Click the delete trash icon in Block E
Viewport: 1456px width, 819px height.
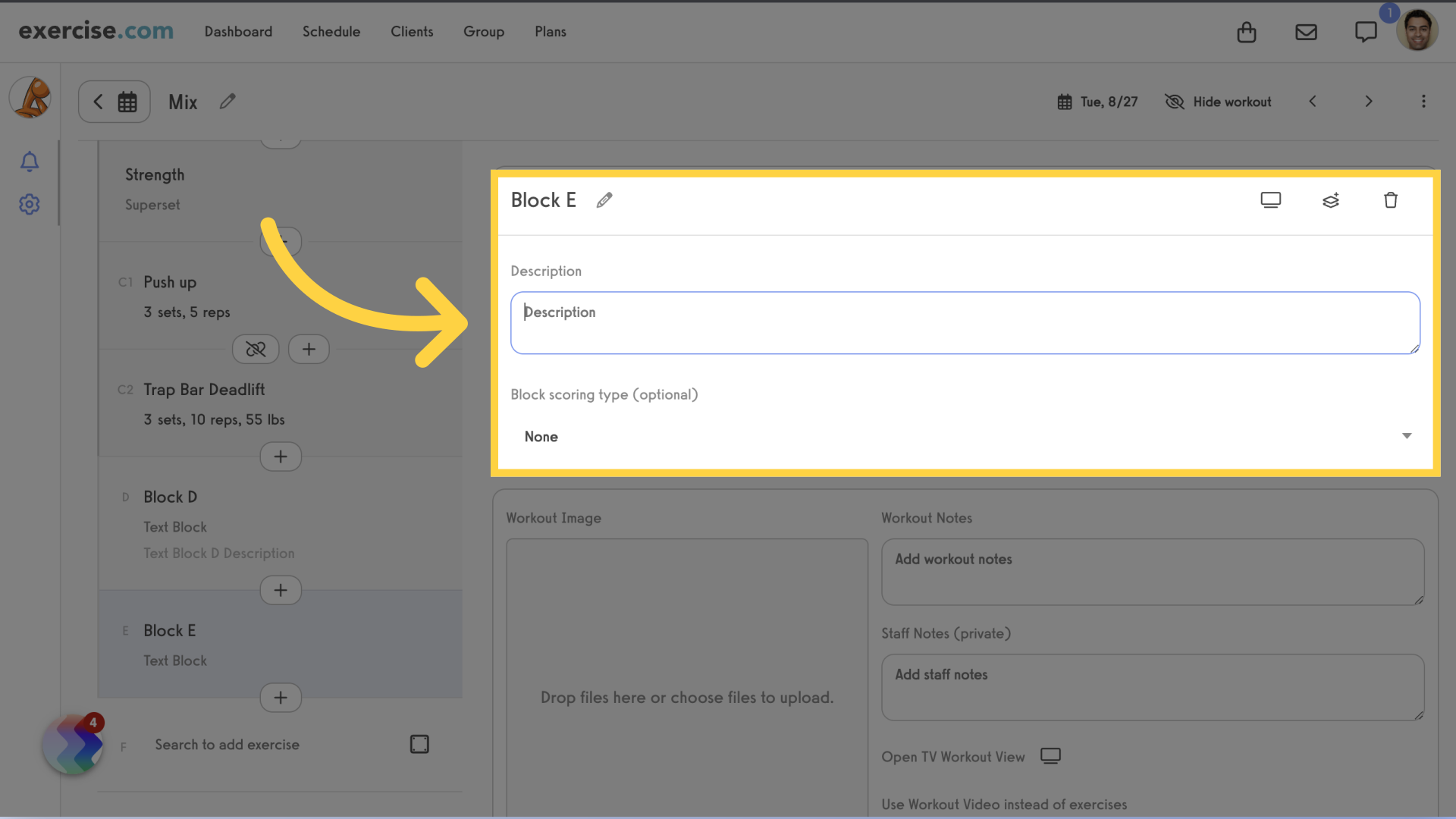click(1391, 200)
